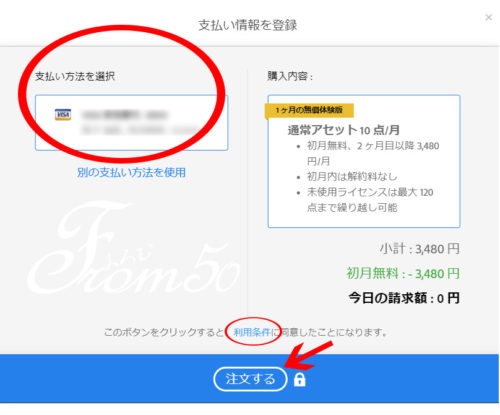Click the 注文する order button

click(250, 379)
